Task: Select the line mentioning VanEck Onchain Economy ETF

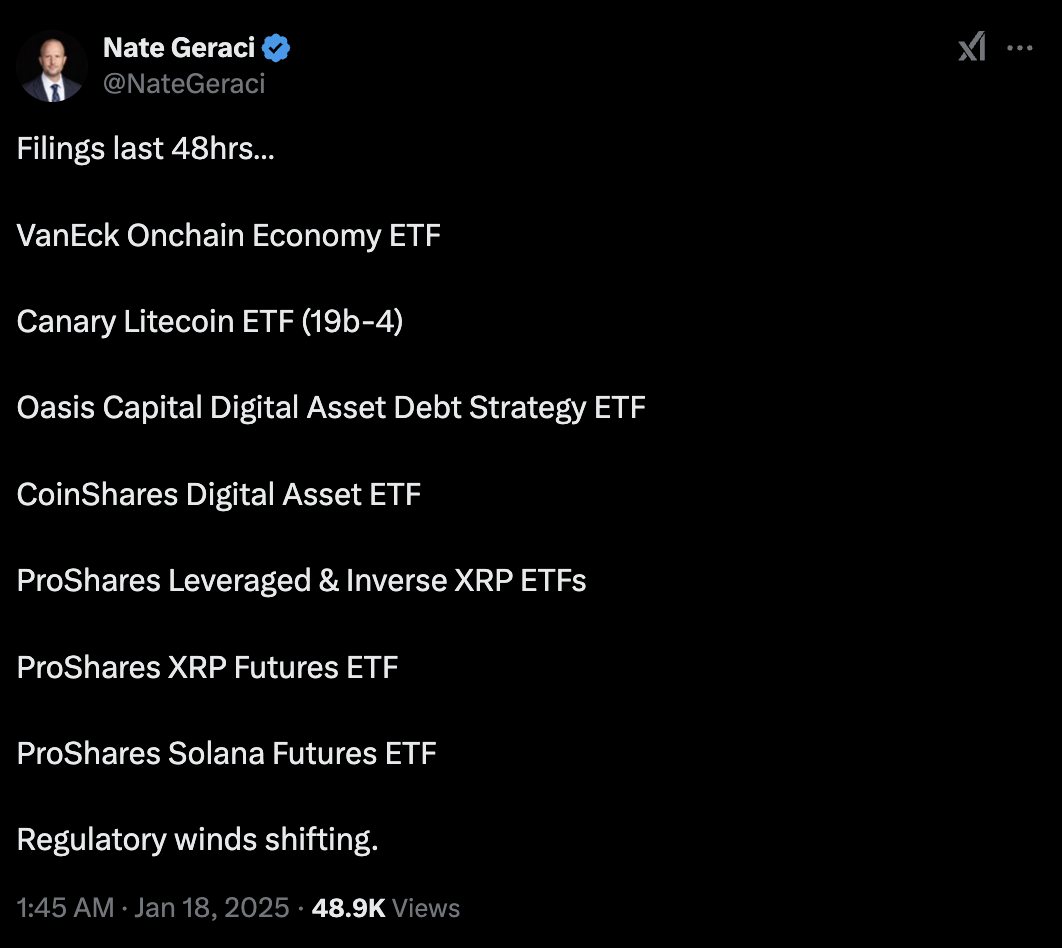Action: 228,235
